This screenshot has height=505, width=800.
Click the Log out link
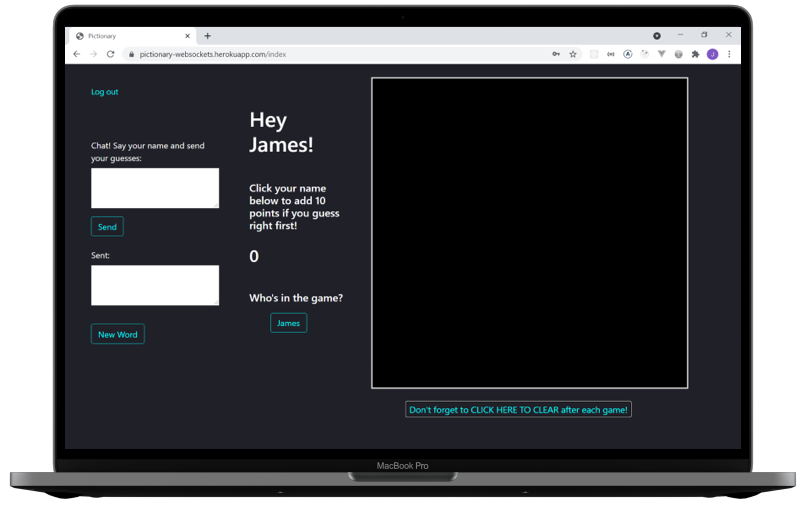[x=104, y=92]
